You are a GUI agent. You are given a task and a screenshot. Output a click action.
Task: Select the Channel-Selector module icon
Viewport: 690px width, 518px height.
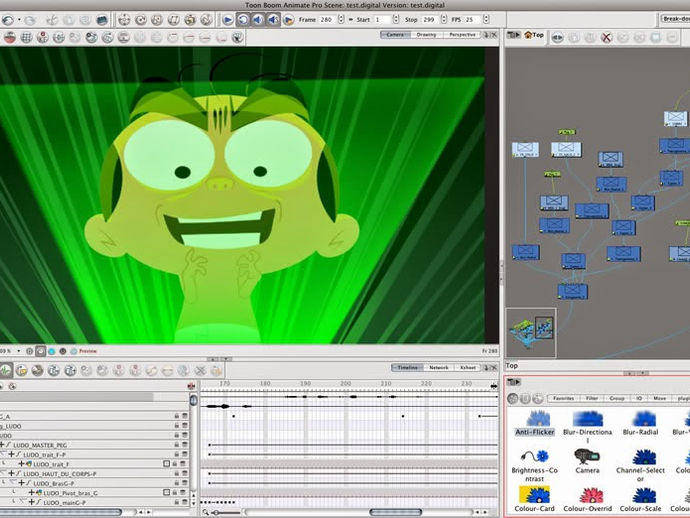(644, 457)
